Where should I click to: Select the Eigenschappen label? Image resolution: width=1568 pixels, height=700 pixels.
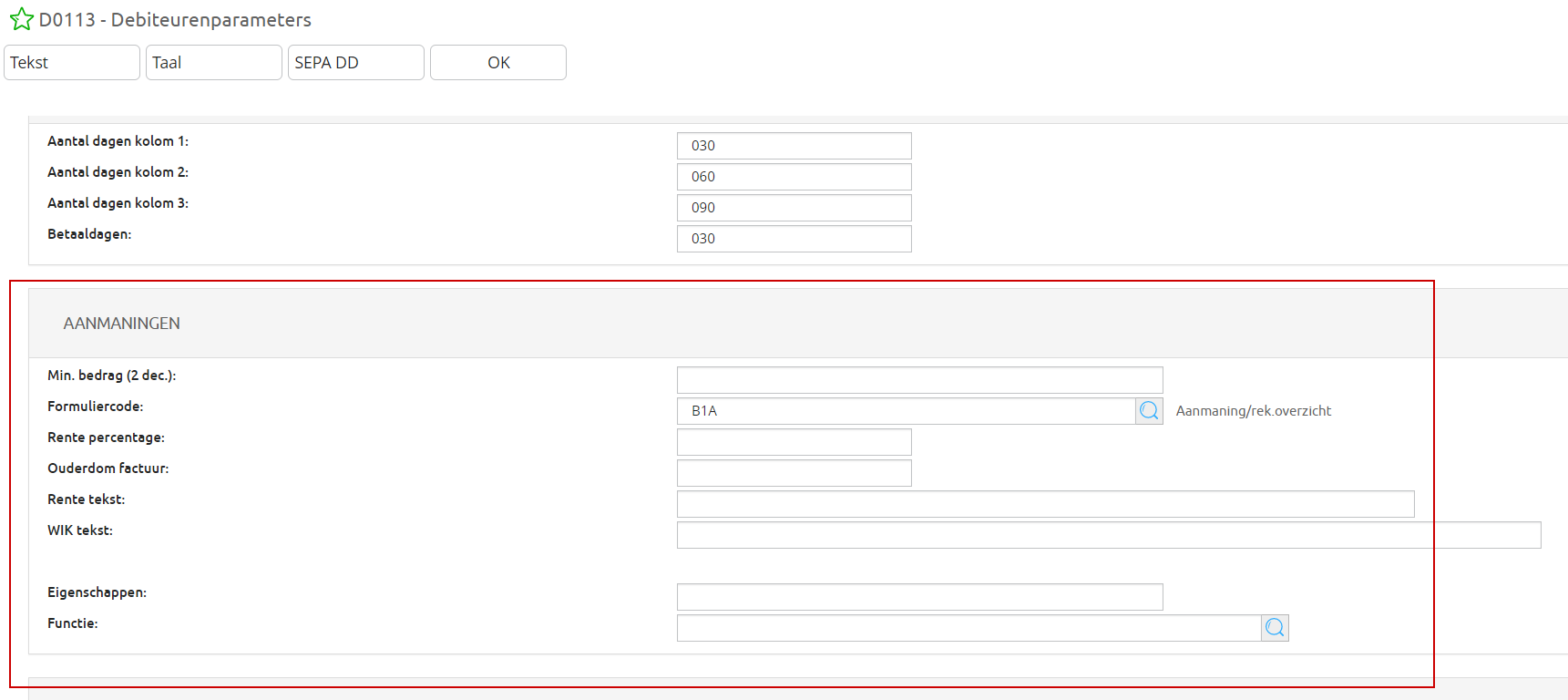(x=97, y=592)
